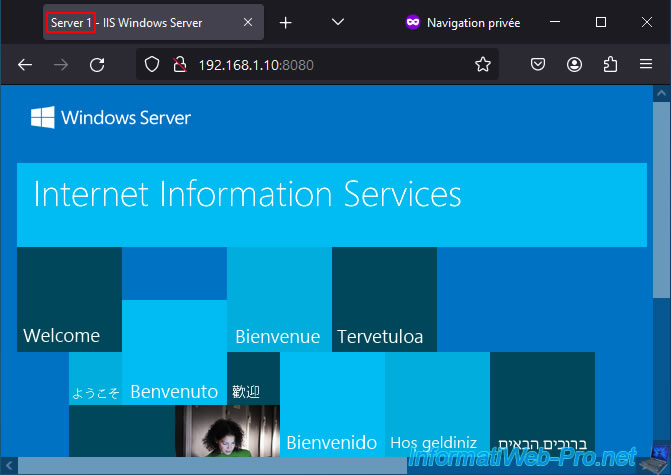Open a new tab with plus
The image size is (671, 475).
coord(285,23)
